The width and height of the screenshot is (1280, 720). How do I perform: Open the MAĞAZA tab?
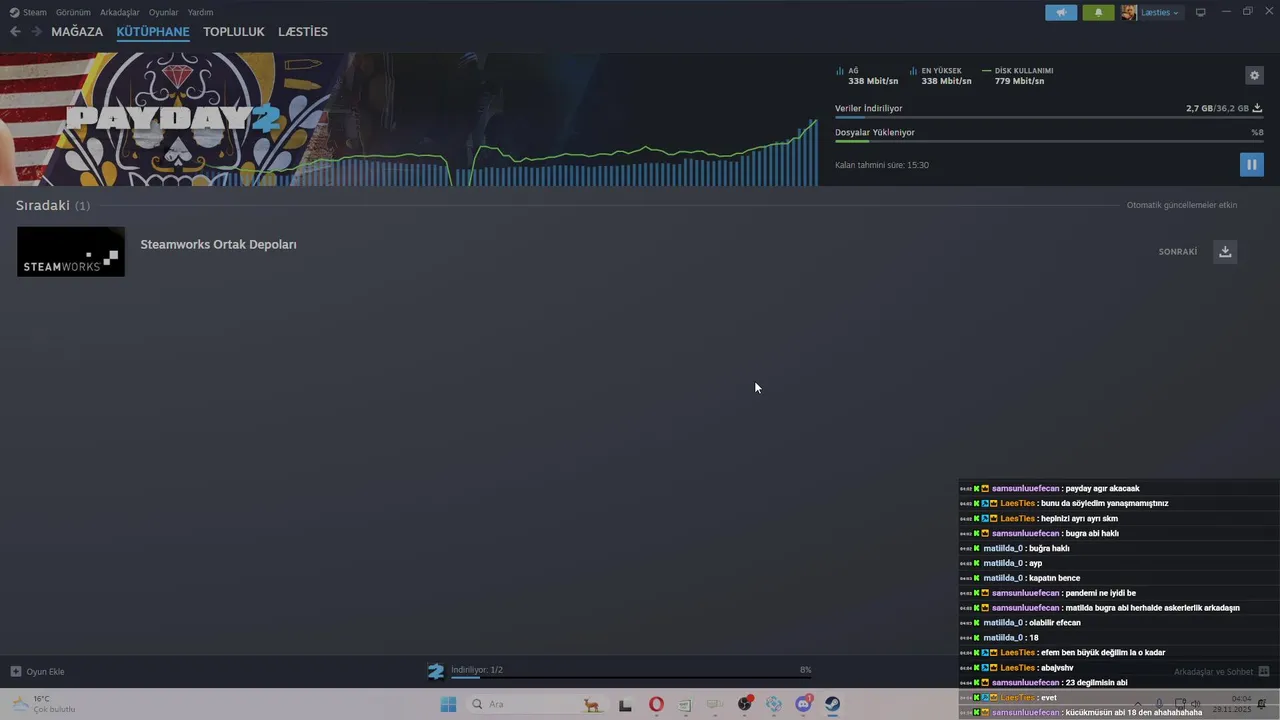77,32
